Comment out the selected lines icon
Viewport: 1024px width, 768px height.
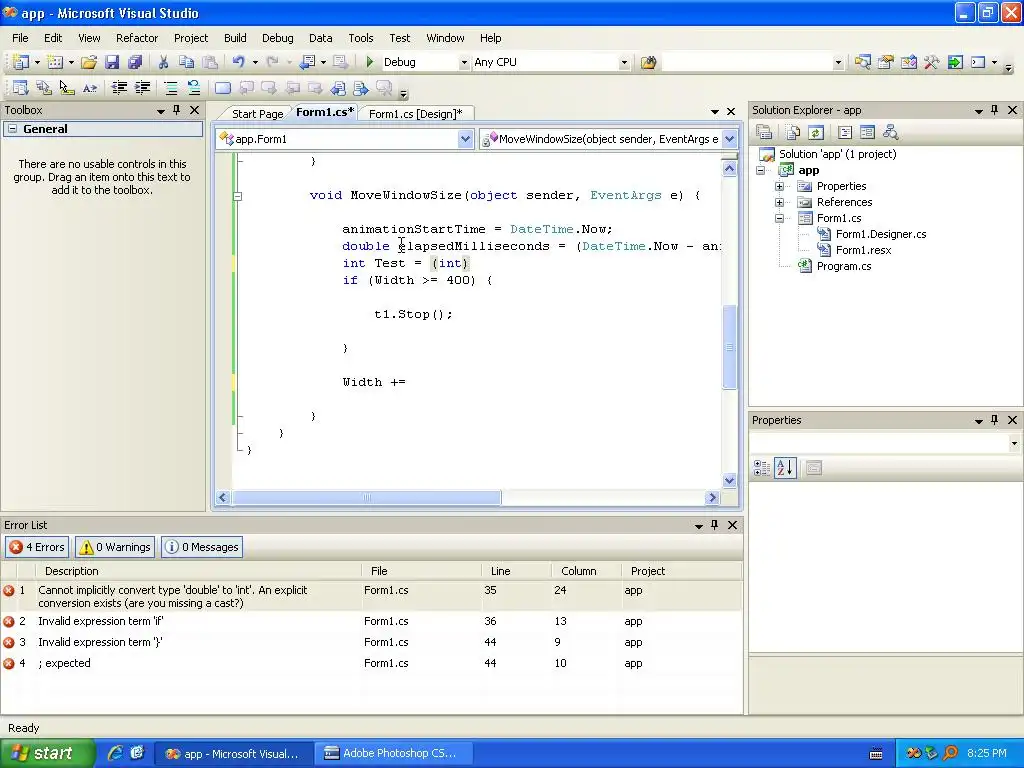pos(170,88)
